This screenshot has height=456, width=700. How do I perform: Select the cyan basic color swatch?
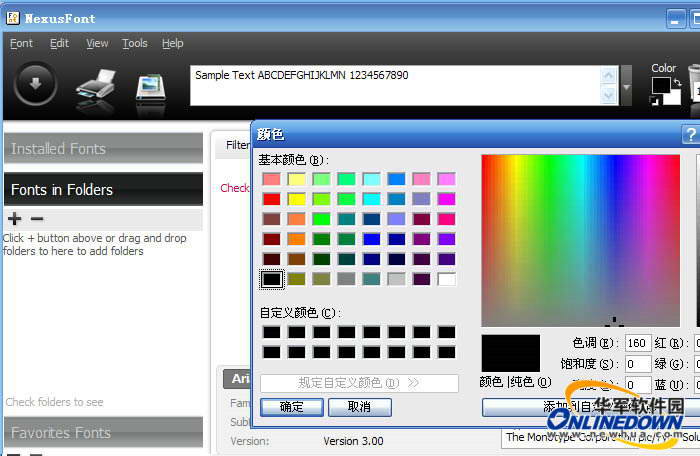pos(371,199)
